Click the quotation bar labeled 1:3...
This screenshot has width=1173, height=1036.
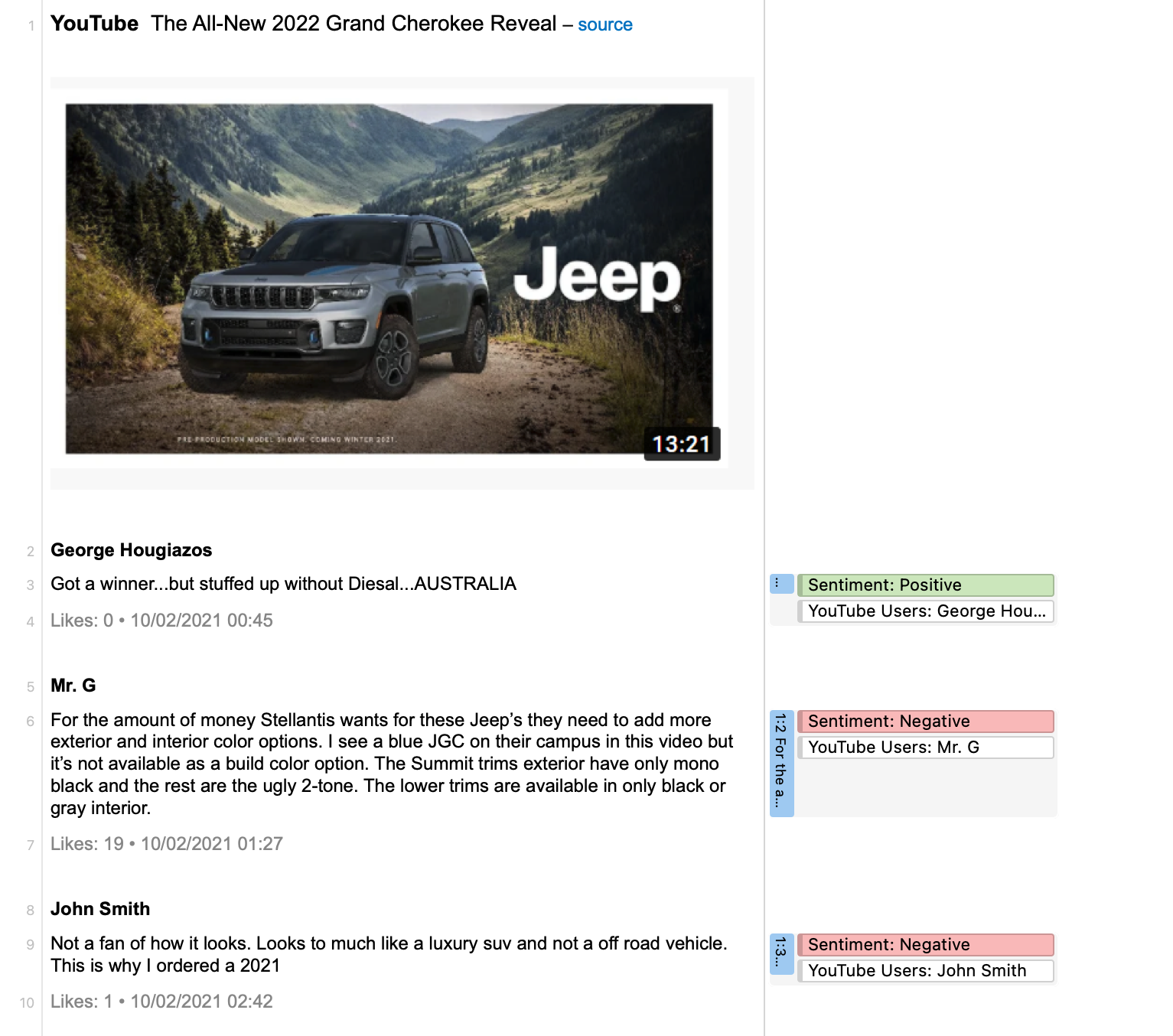pos(781,954)
